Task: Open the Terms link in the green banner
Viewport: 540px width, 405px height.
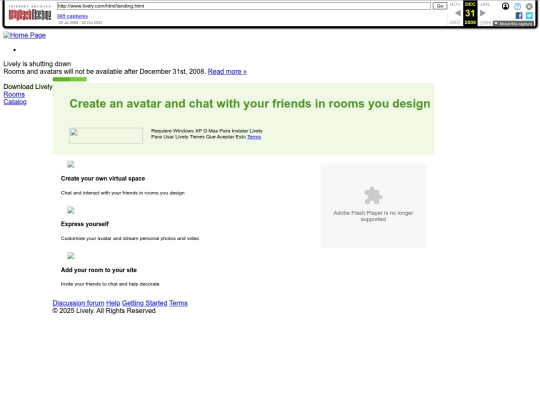Action: coord(254,137)
